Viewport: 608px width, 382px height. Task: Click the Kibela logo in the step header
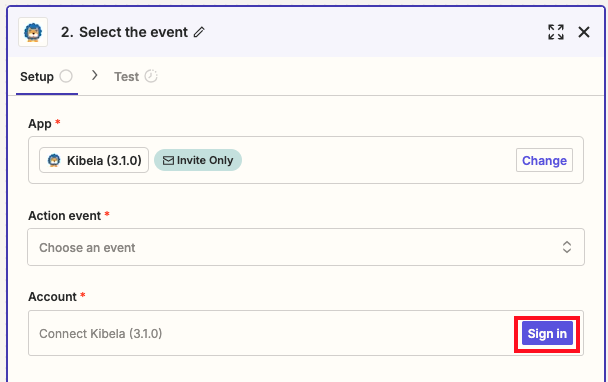(x=33, y=32)
